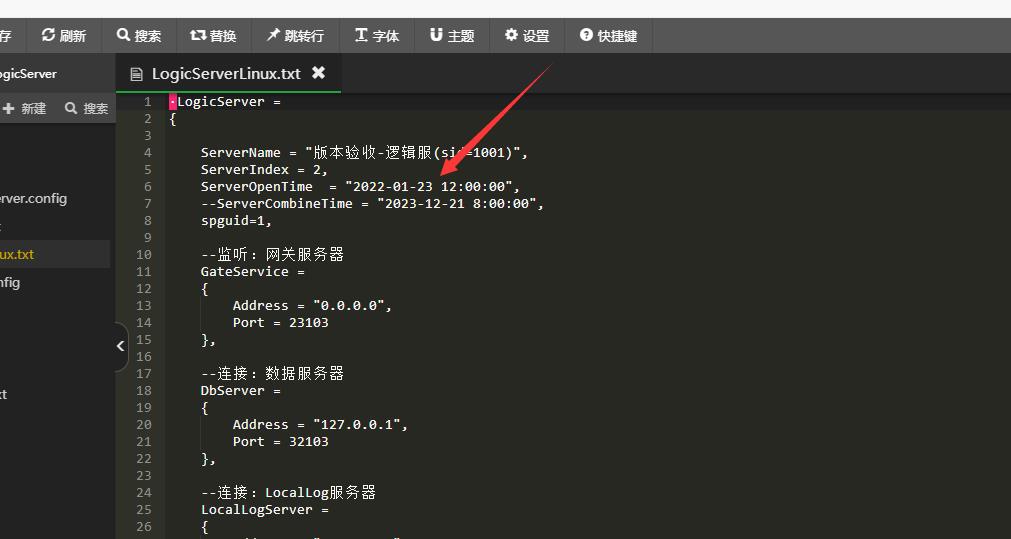Select the highlighted ux.txt file in the sidebar

coord(17,254)
